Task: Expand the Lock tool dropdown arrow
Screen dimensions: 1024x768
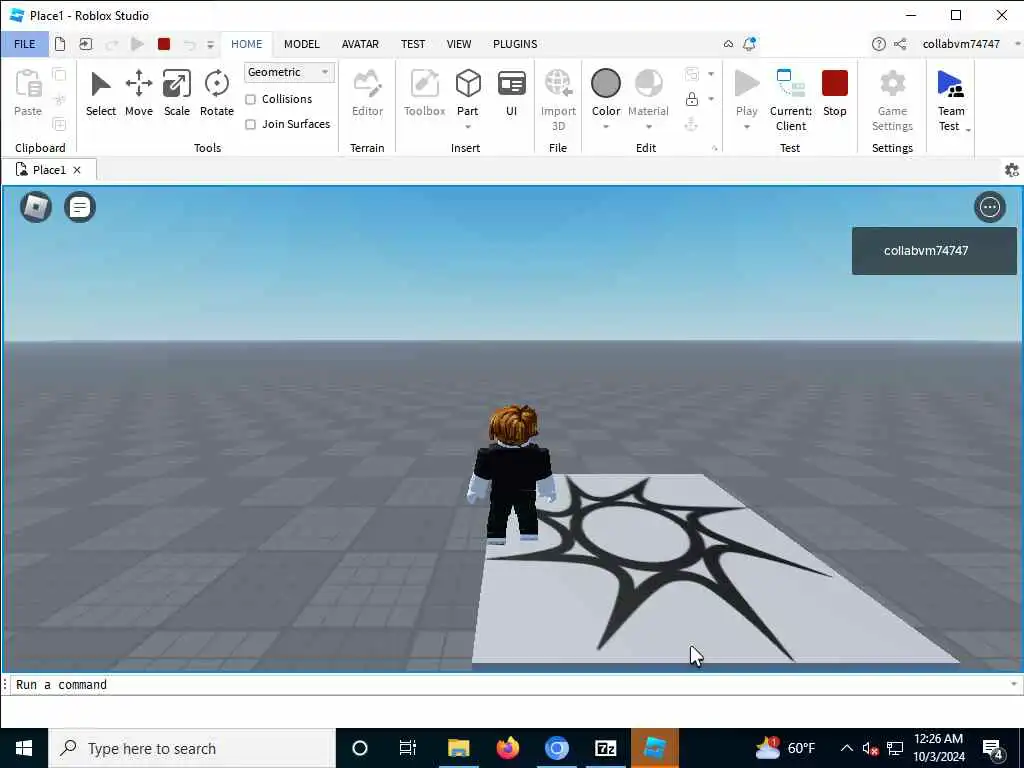Action: coord(711,99)
